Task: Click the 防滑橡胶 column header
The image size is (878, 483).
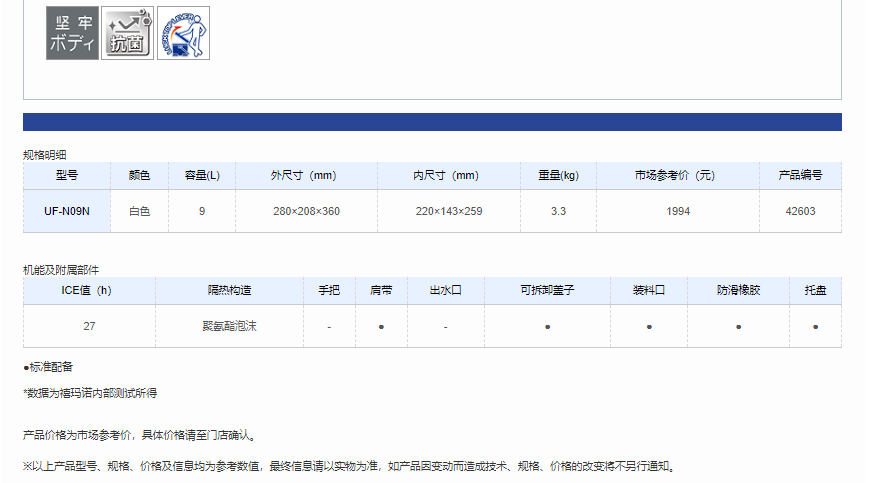Action: click(739, 290)
